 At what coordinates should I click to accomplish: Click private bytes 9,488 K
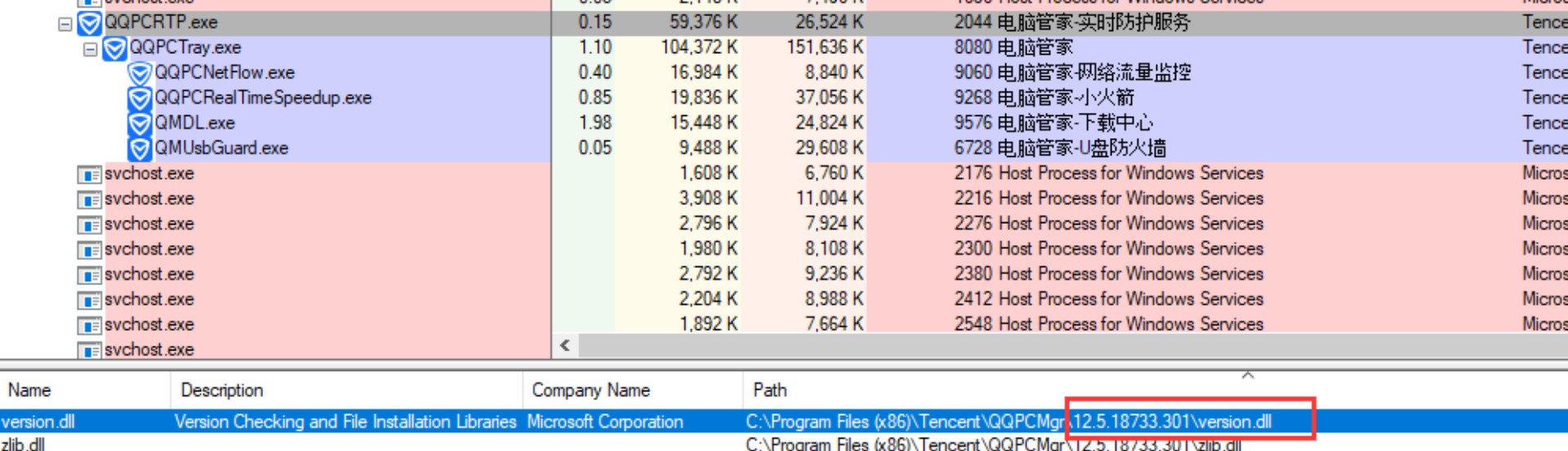point(708,149)
